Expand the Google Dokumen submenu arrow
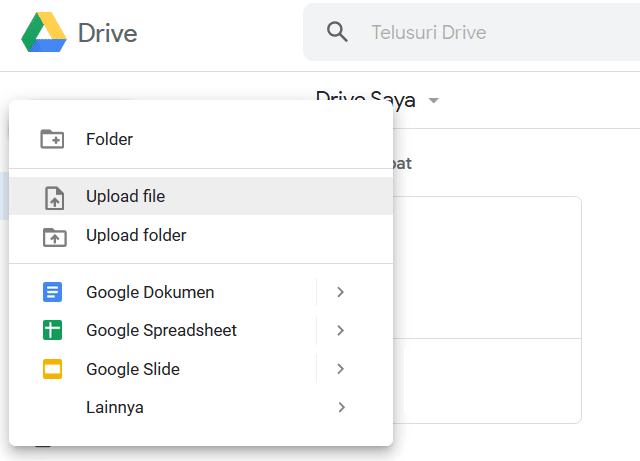The width and height of the screenshot is (640, 461). click(341, 292)
